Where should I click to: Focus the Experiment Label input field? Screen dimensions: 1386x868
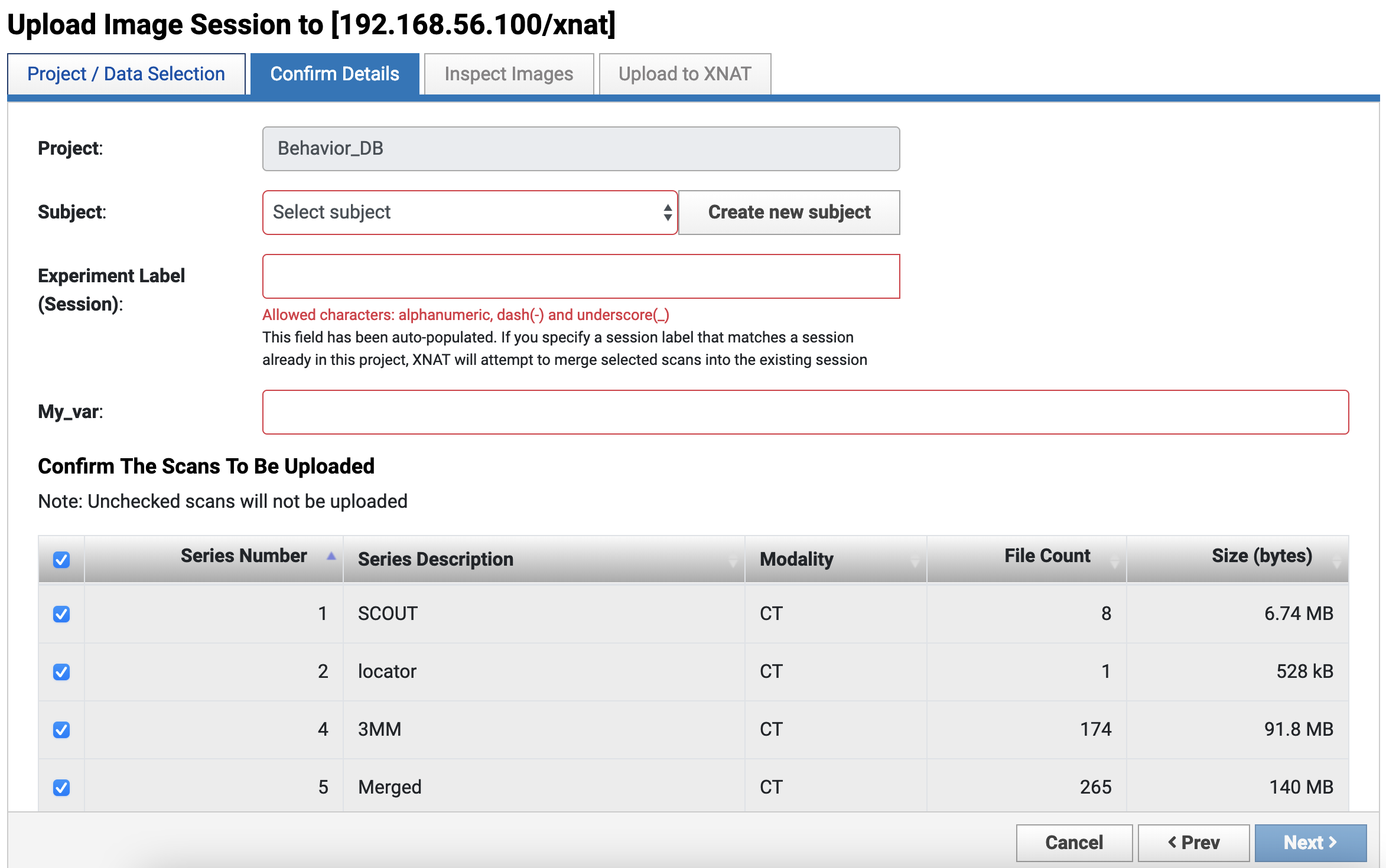581,276
